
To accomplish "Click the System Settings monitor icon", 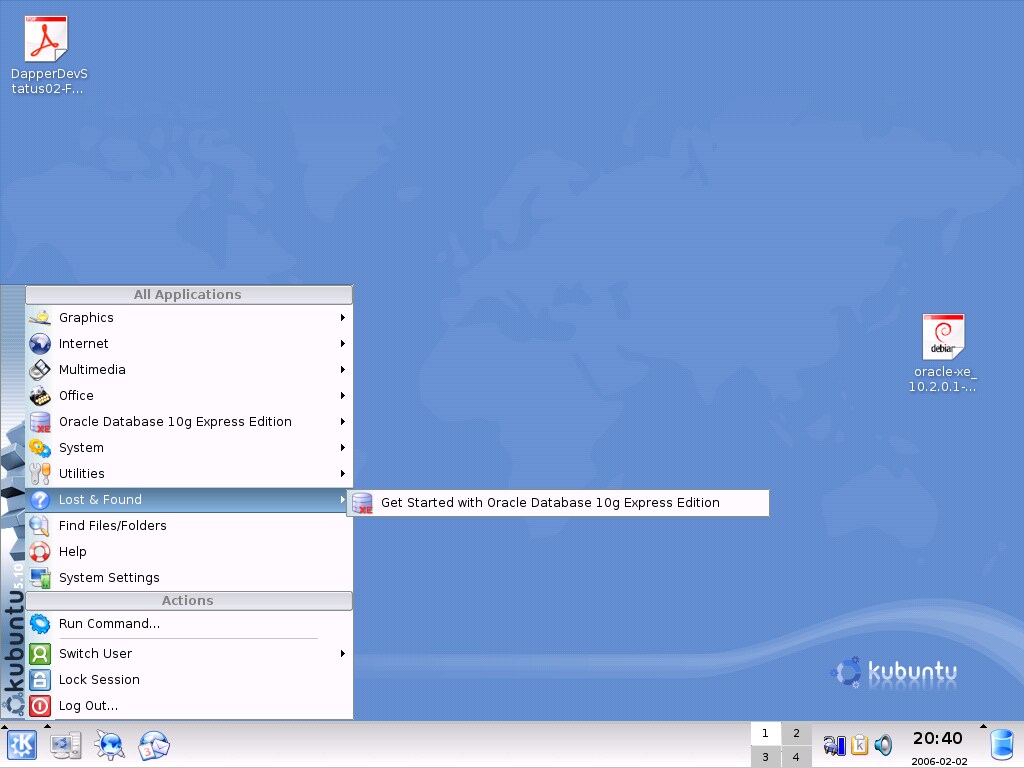I will 40,578.
